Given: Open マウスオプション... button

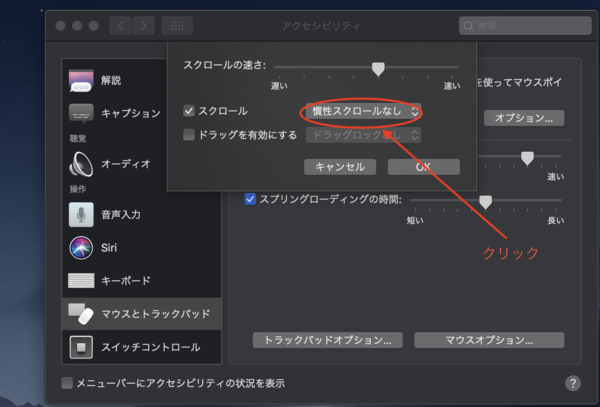Looking at the screenshot, I should (x=489, y=340).
